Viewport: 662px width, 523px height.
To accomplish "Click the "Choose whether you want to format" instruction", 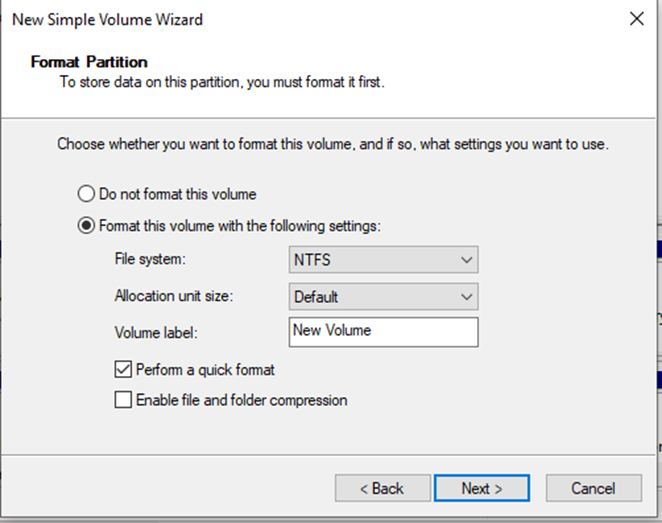I will click(333, 144).
